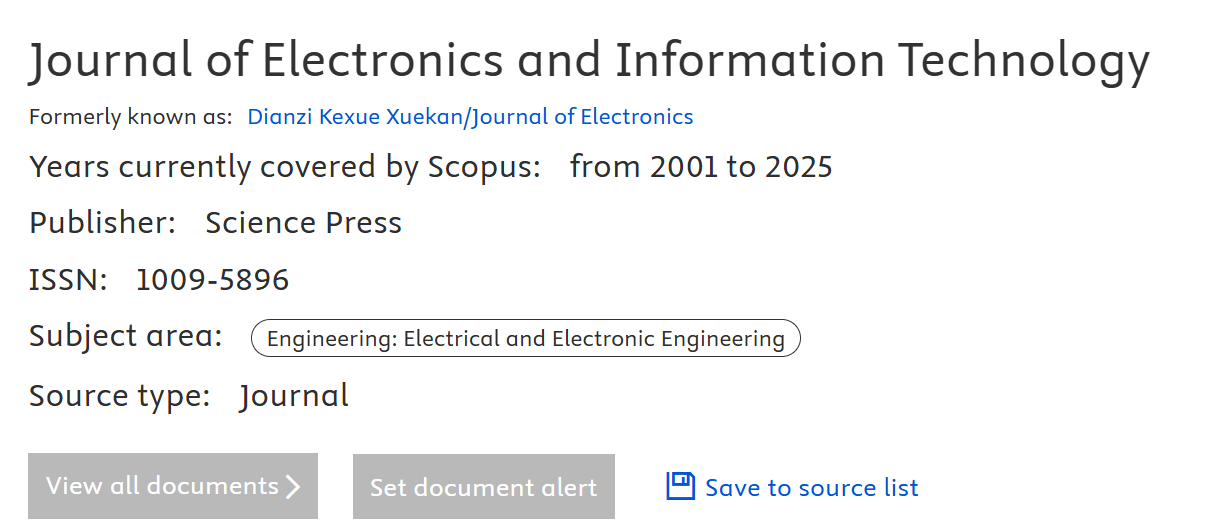The height and width of the screenshot is (526, 1219).
Task: Click the "ISSN:" field label
Action: (68, 280)
